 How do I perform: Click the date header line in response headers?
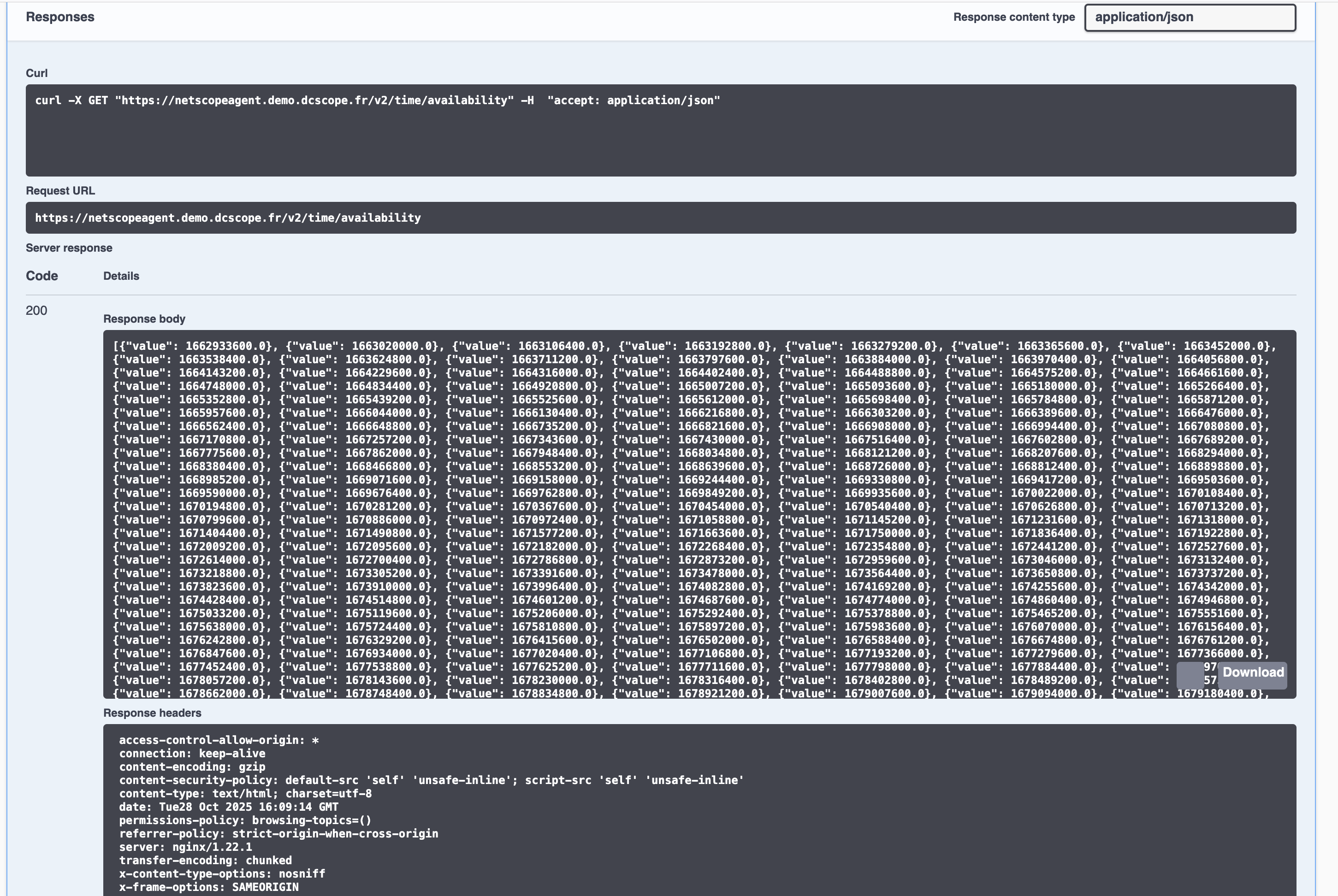coord(229,807)
